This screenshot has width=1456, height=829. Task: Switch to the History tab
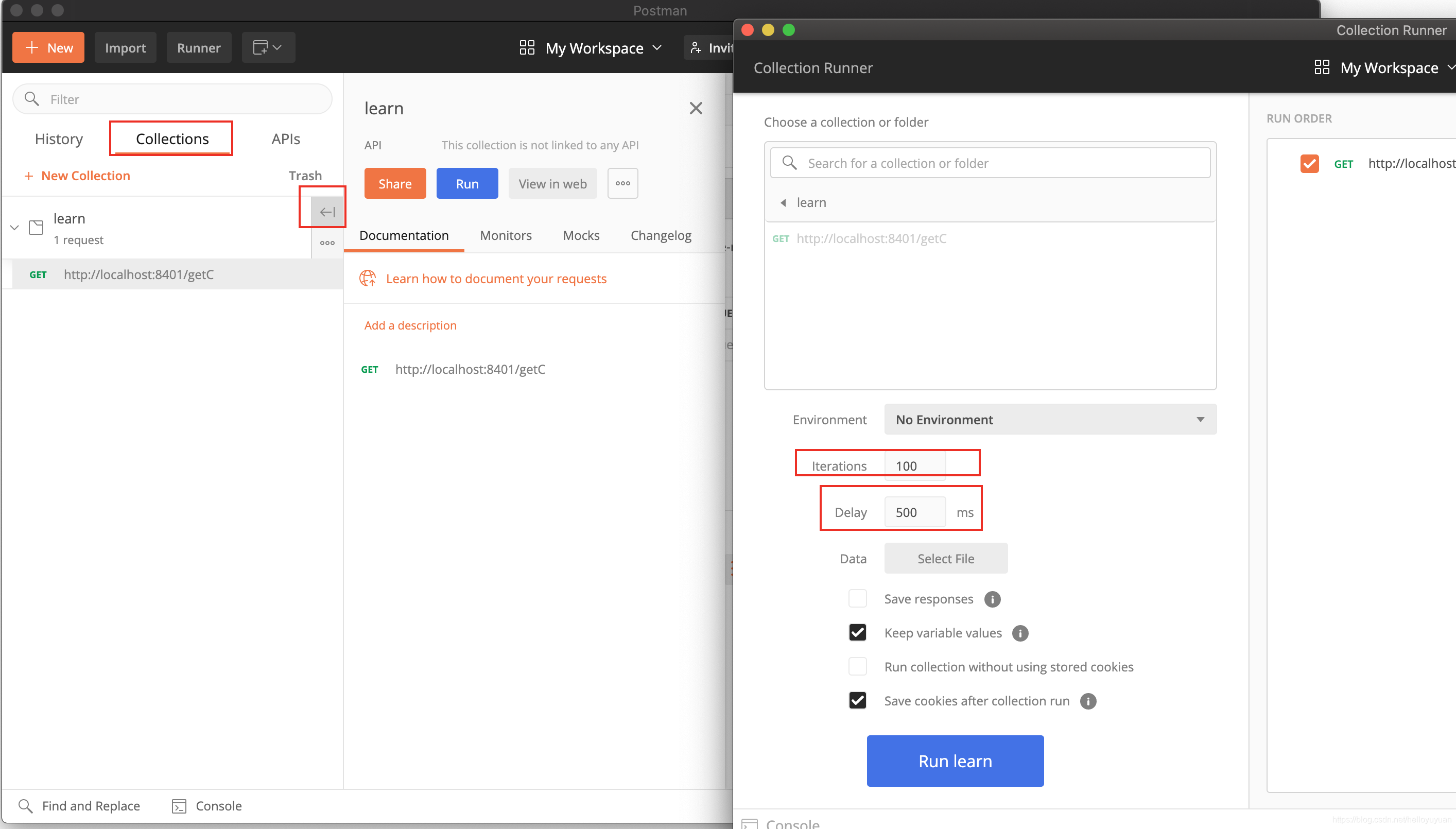point(59,139)
